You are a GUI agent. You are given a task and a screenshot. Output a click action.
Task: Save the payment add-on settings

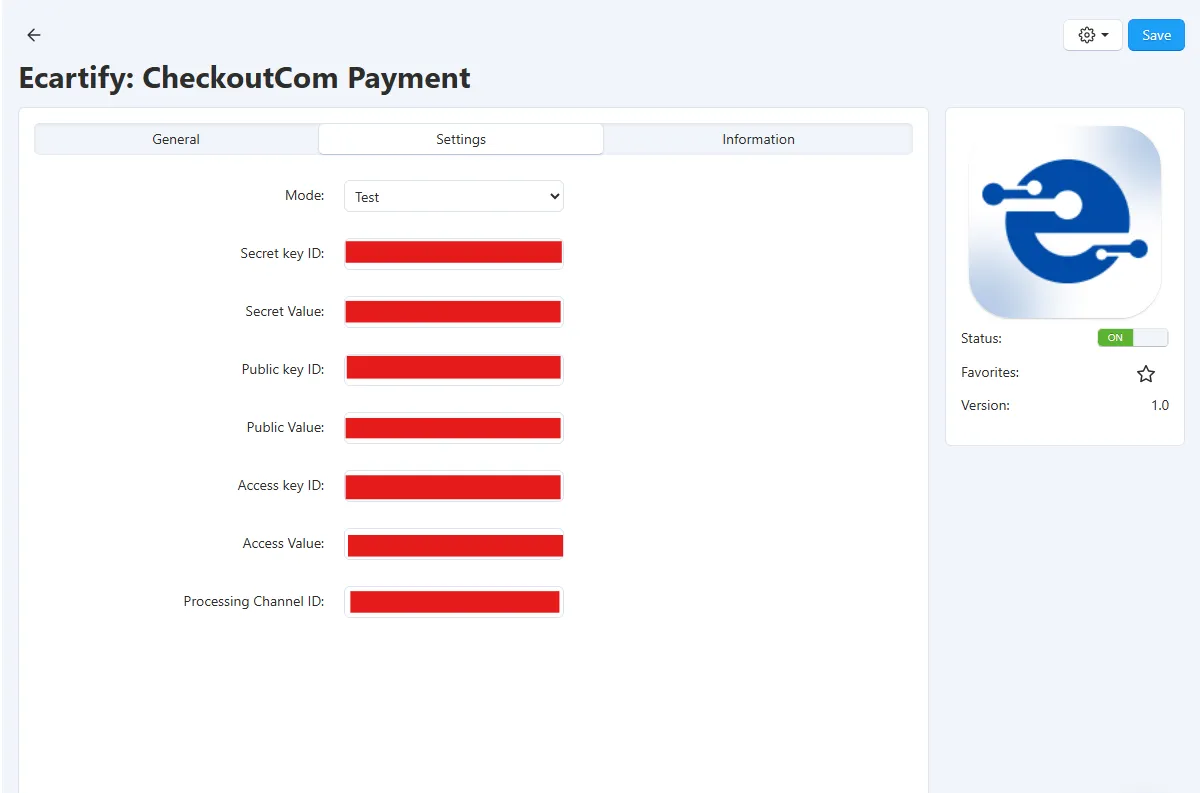[1156, 35]
